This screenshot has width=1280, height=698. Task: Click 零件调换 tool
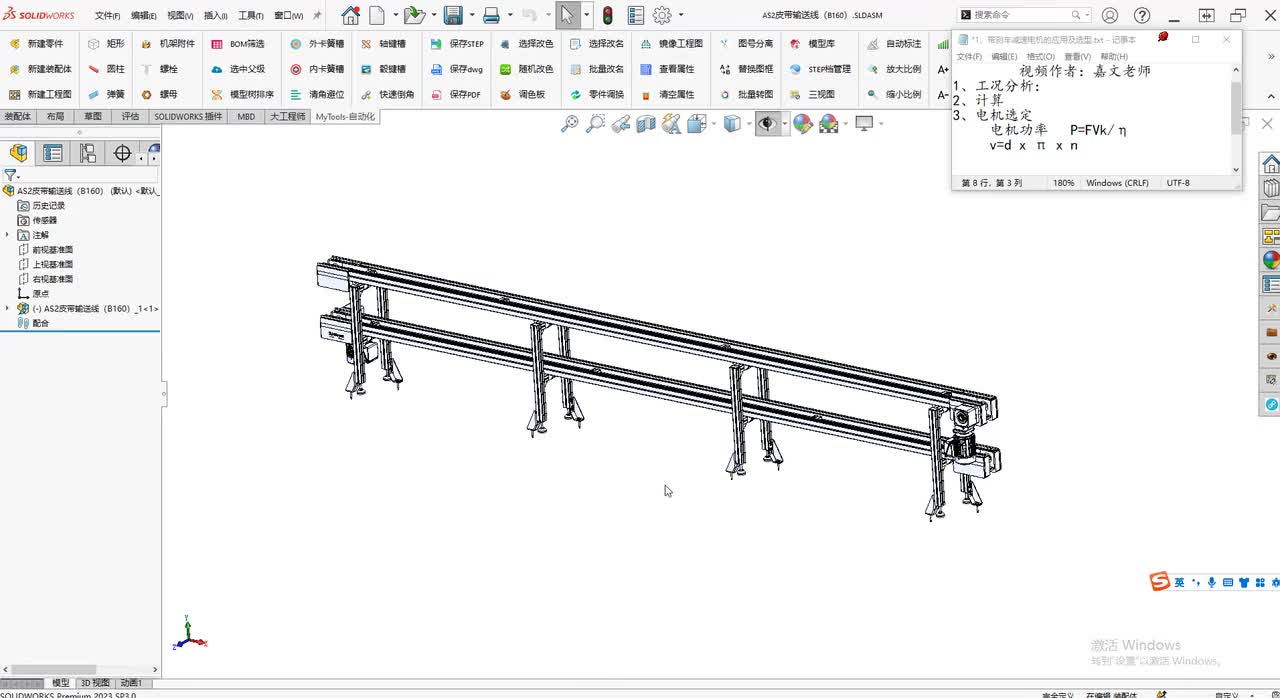[x=596, y=94]
